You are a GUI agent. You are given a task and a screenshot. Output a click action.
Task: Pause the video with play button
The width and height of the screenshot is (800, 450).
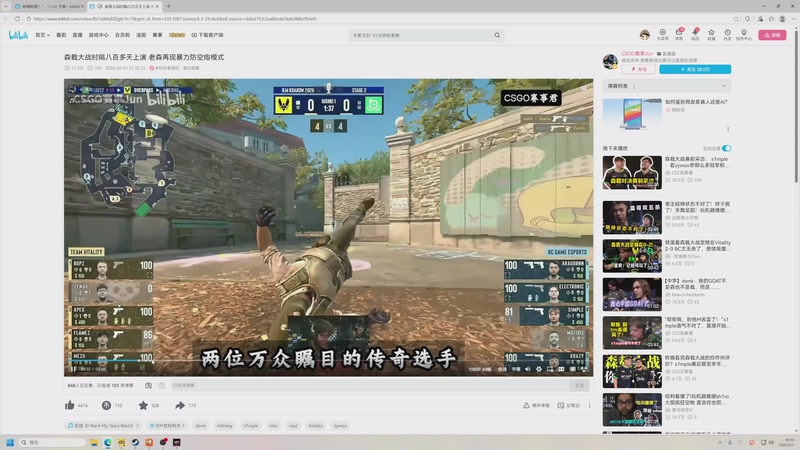coord(73,368)
